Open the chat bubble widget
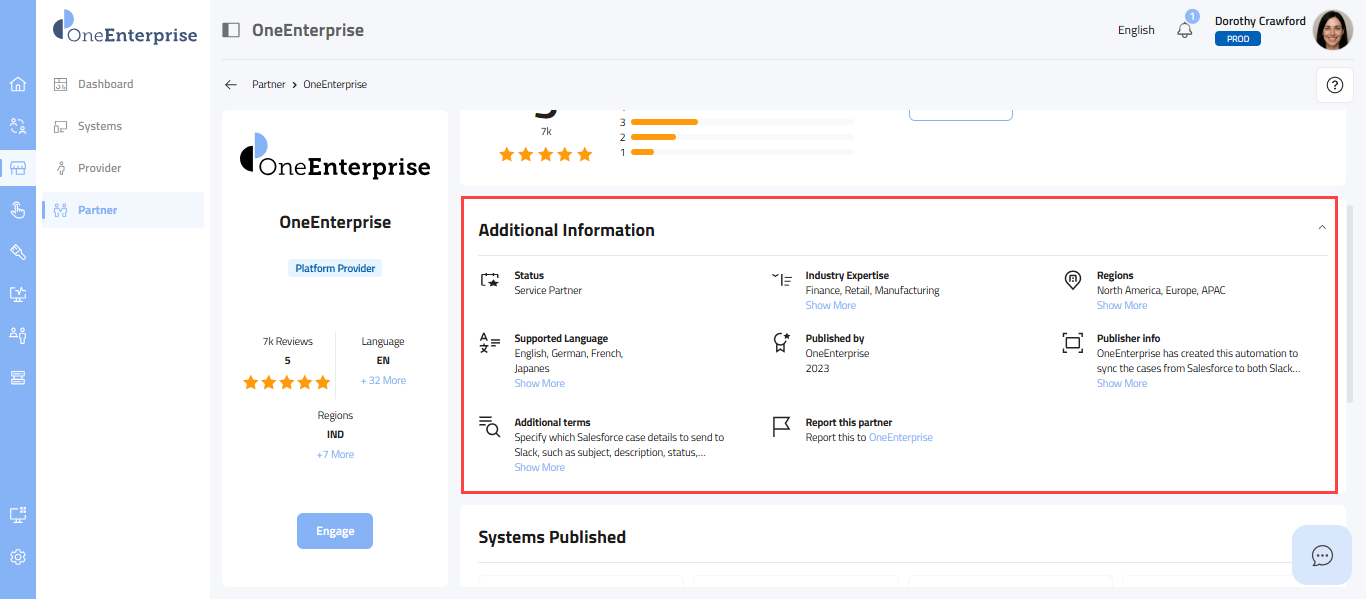This screenshot has width=1366, height=599. pos(1322,555)
